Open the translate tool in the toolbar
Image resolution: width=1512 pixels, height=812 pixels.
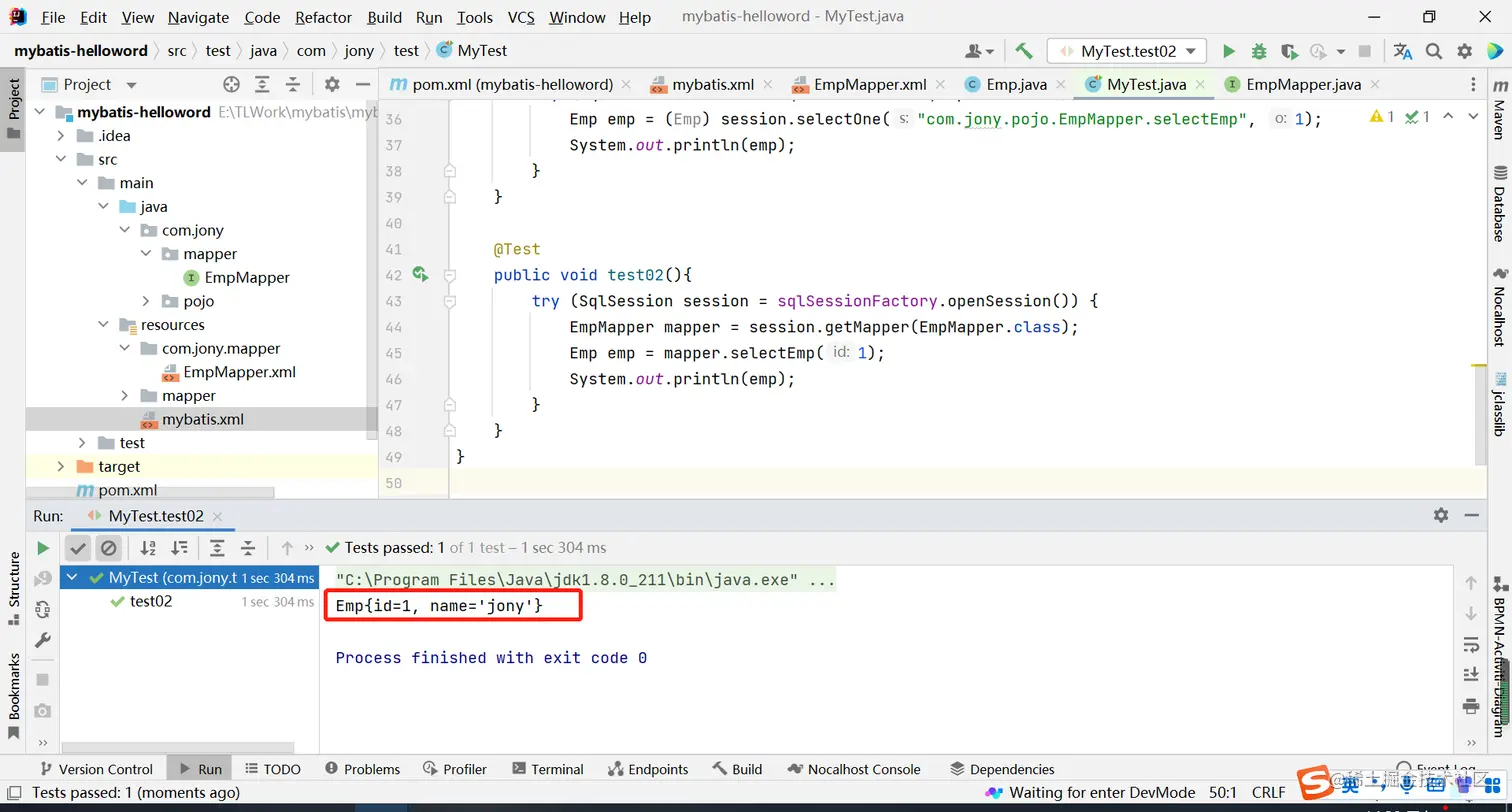click(1403, 51)
